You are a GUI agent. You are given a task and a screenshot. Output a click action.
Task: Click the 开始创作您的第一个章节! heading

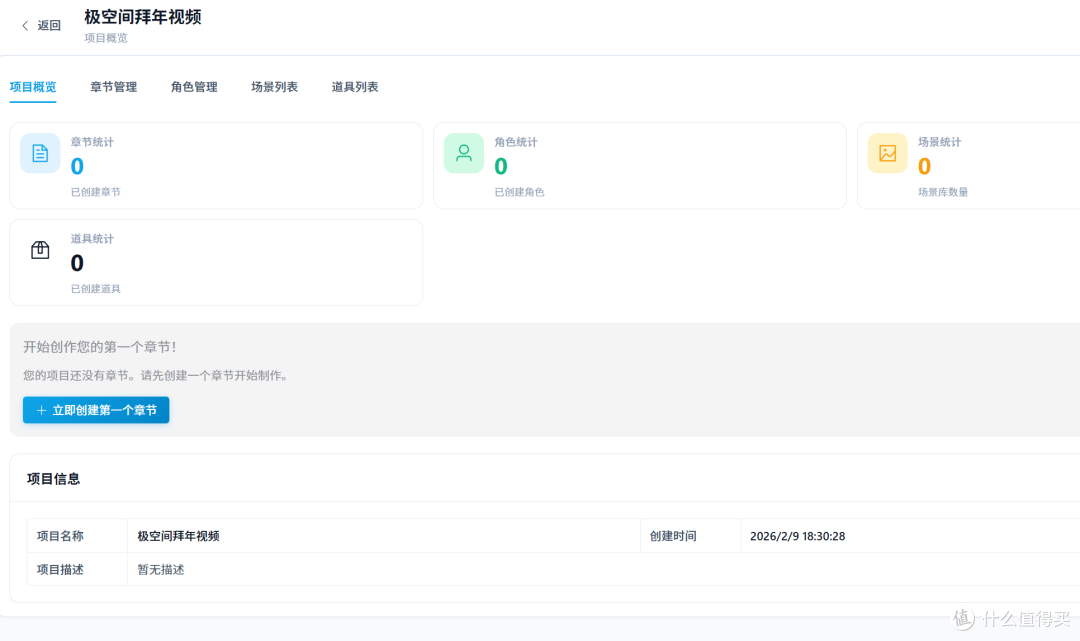(x=100, y=347)
